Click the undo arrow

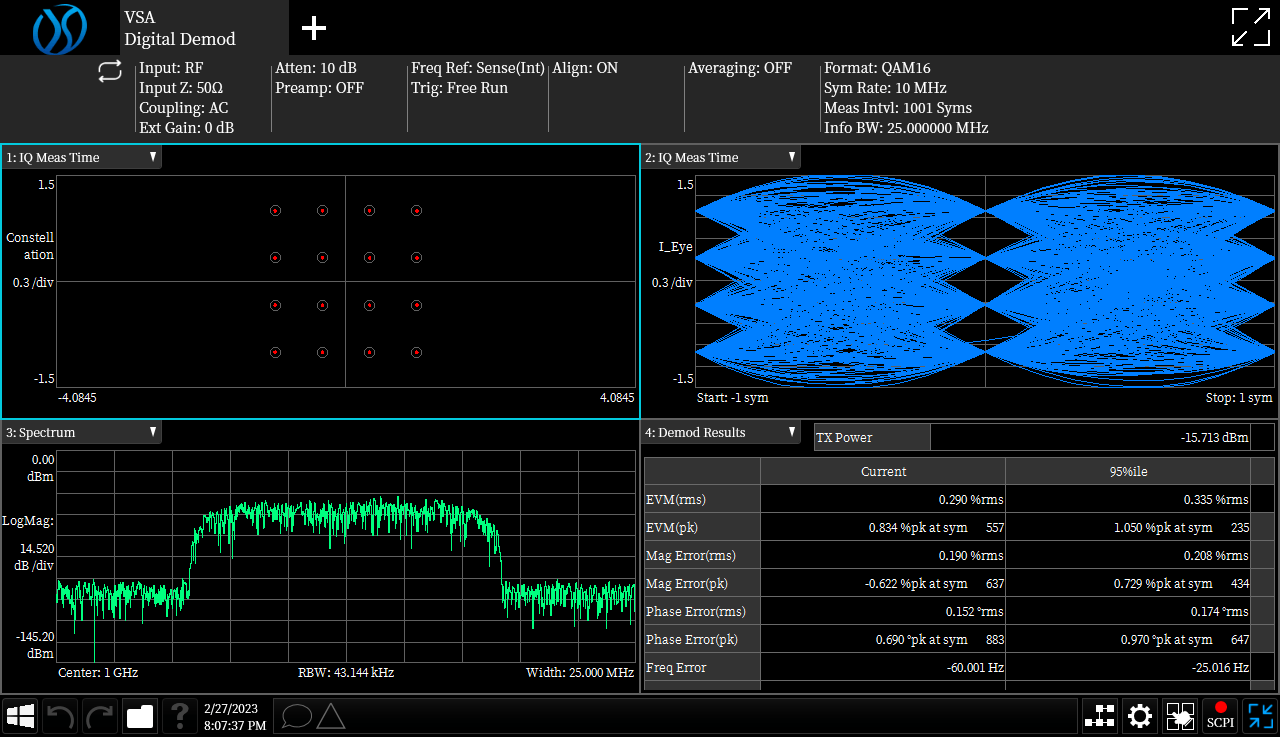coord(60,716)
